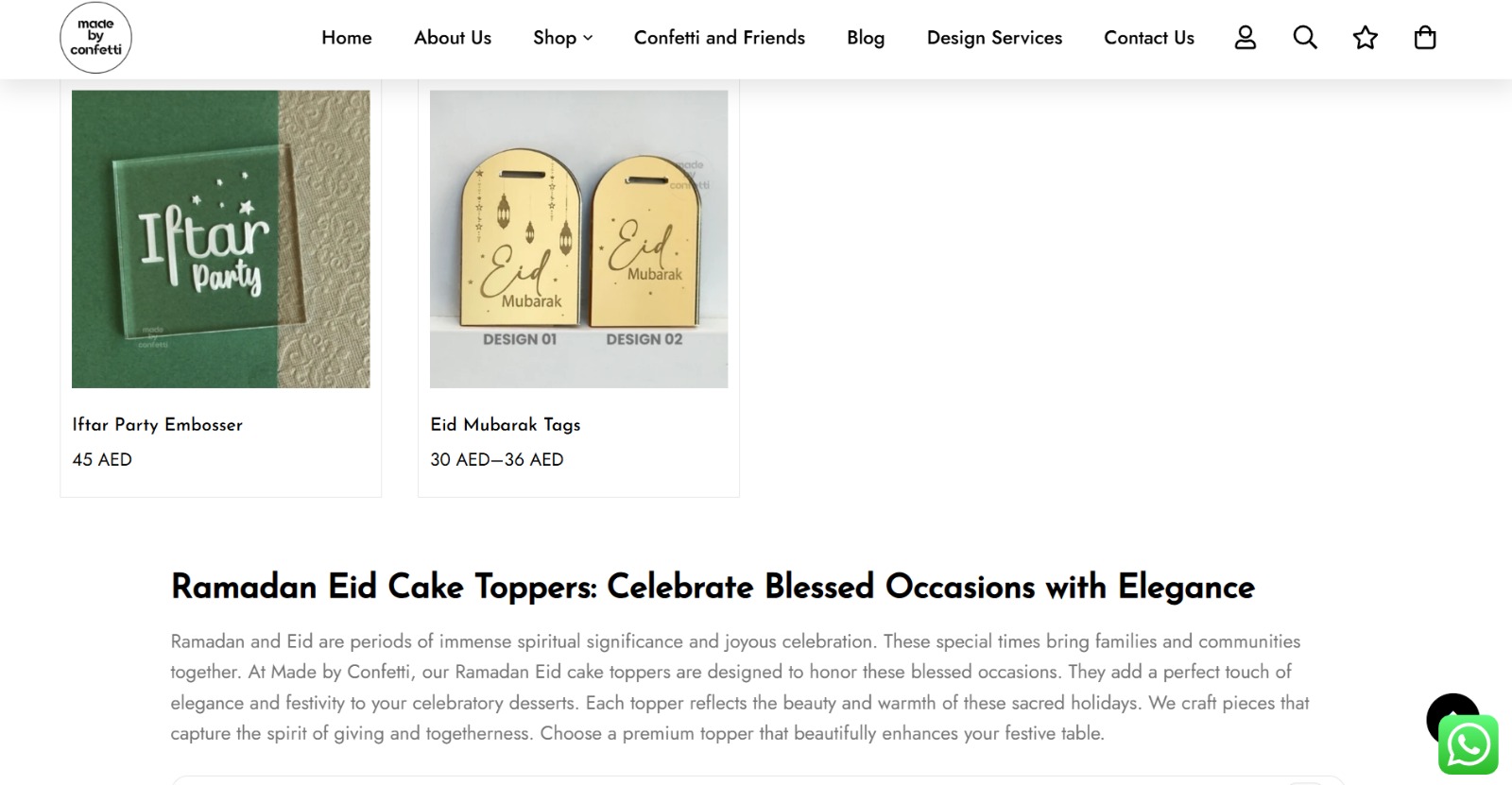Viewport: 1512px width, 785px height.
Task: Select Contact Us in navigation
Action: coord(1149,38)
